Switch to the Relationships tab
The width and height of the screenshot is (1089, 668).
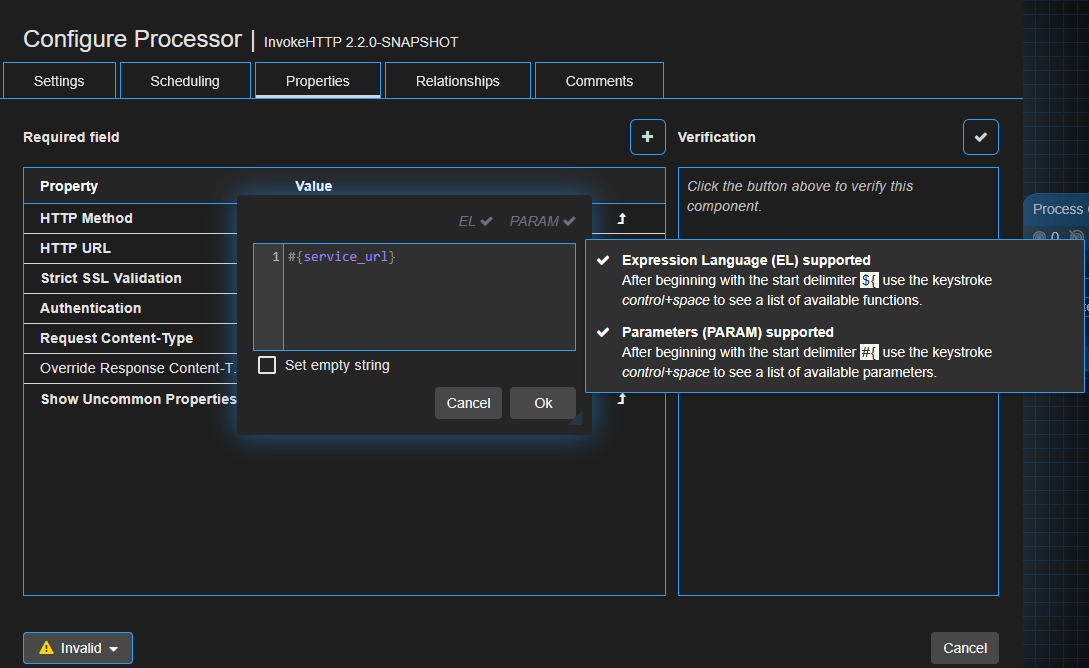point(457,80)
